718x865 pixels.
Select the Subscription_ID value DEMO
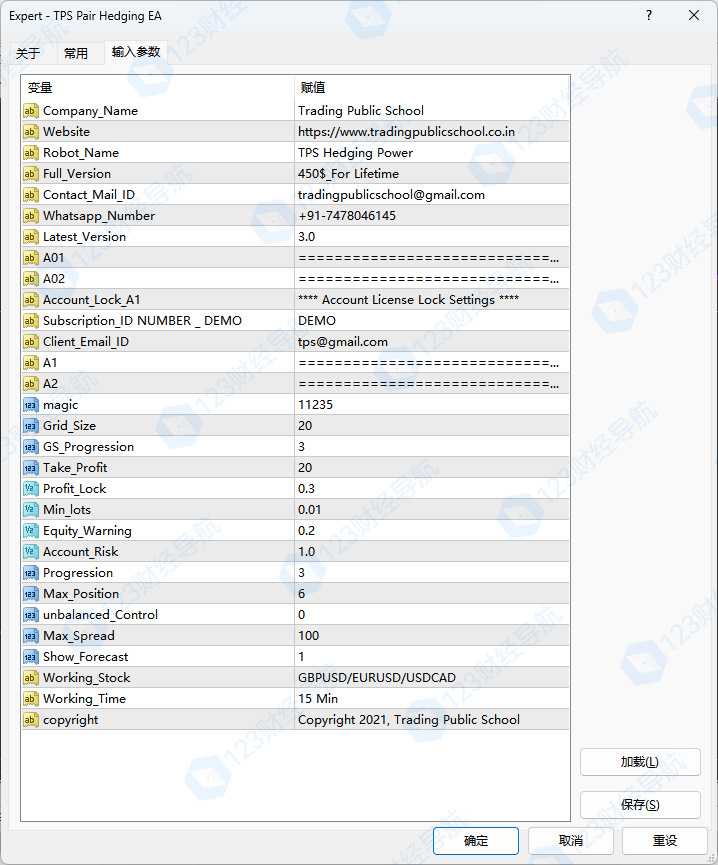pyautogui.click(x=317, y=321)
